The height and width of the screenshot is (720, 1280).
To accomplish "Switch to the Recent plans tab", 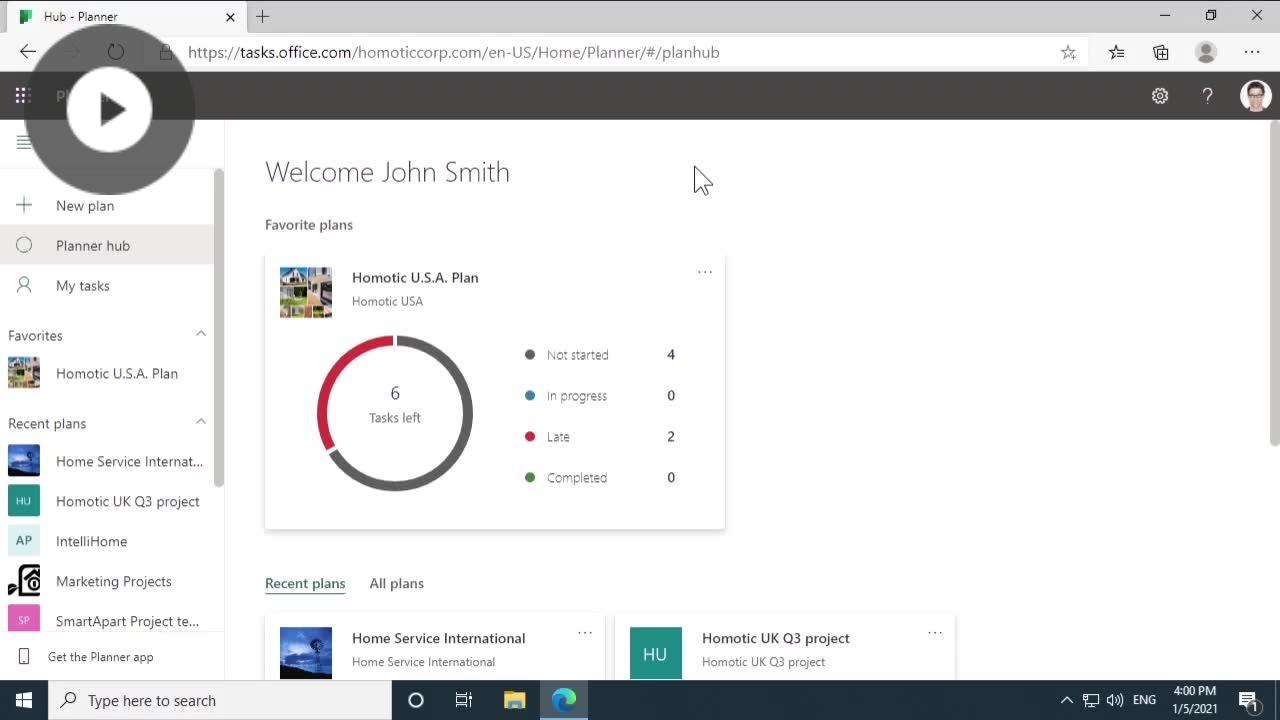I will coord(305,583).
